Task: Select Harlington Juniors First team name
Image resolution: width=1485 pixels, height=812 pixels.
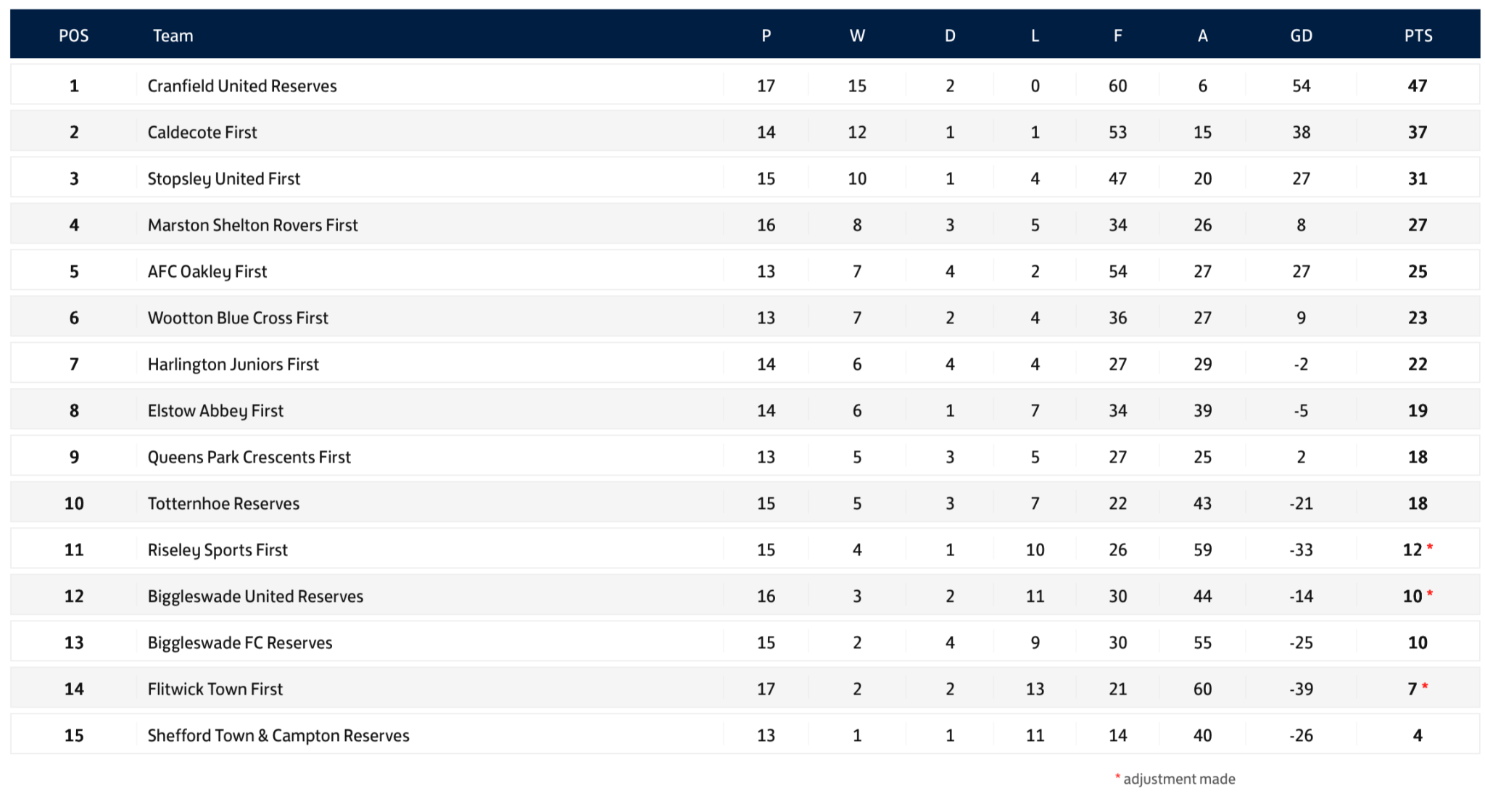Action: click(233, 364)
